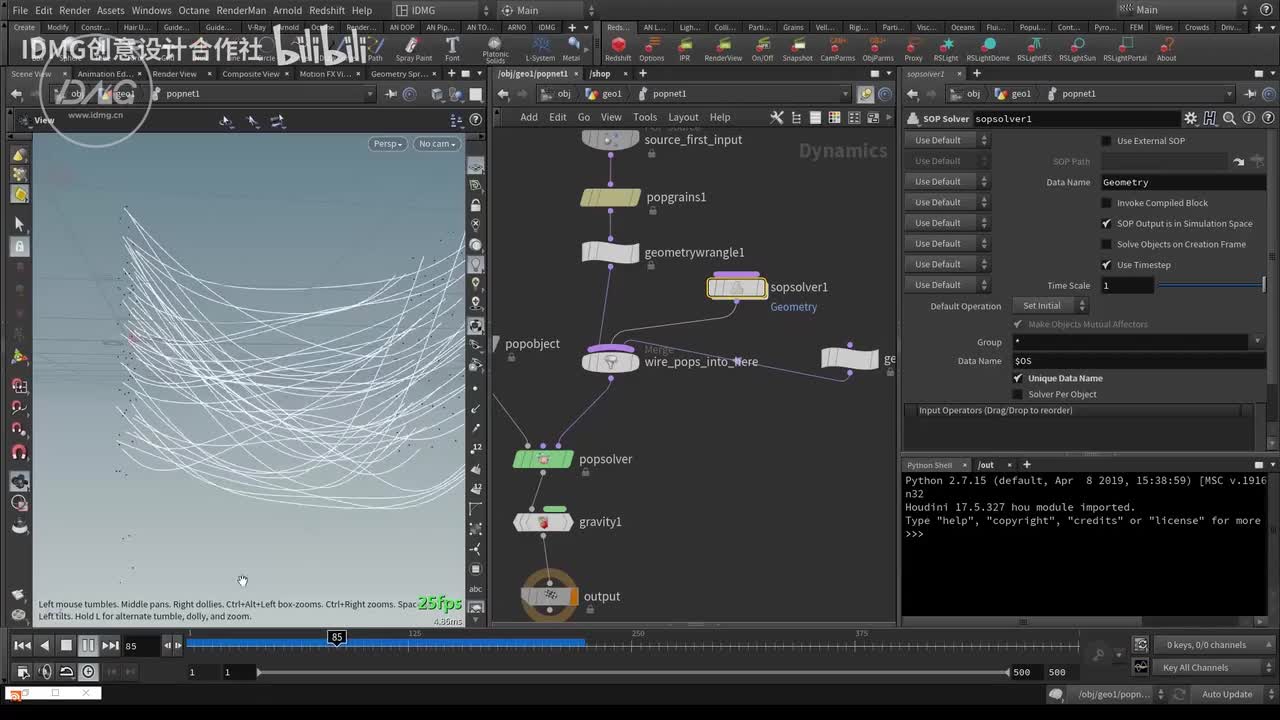This screenshot has width=1280, height=720.
Task: Pause the timeline playback
Action: [x=88, y=645]
